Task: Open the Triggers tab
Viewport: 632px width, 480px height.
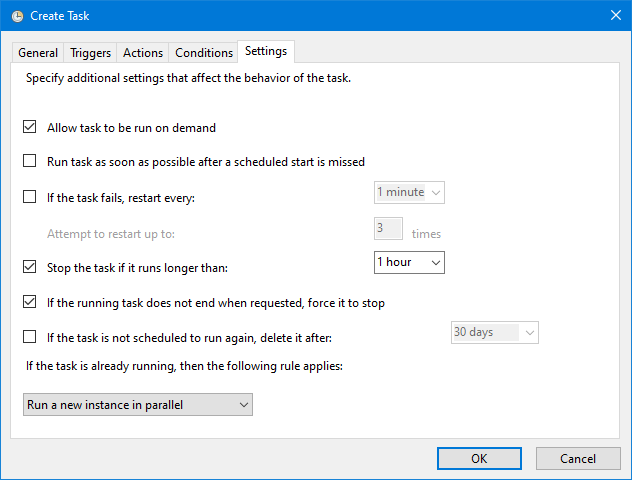Action: point(90,53)
